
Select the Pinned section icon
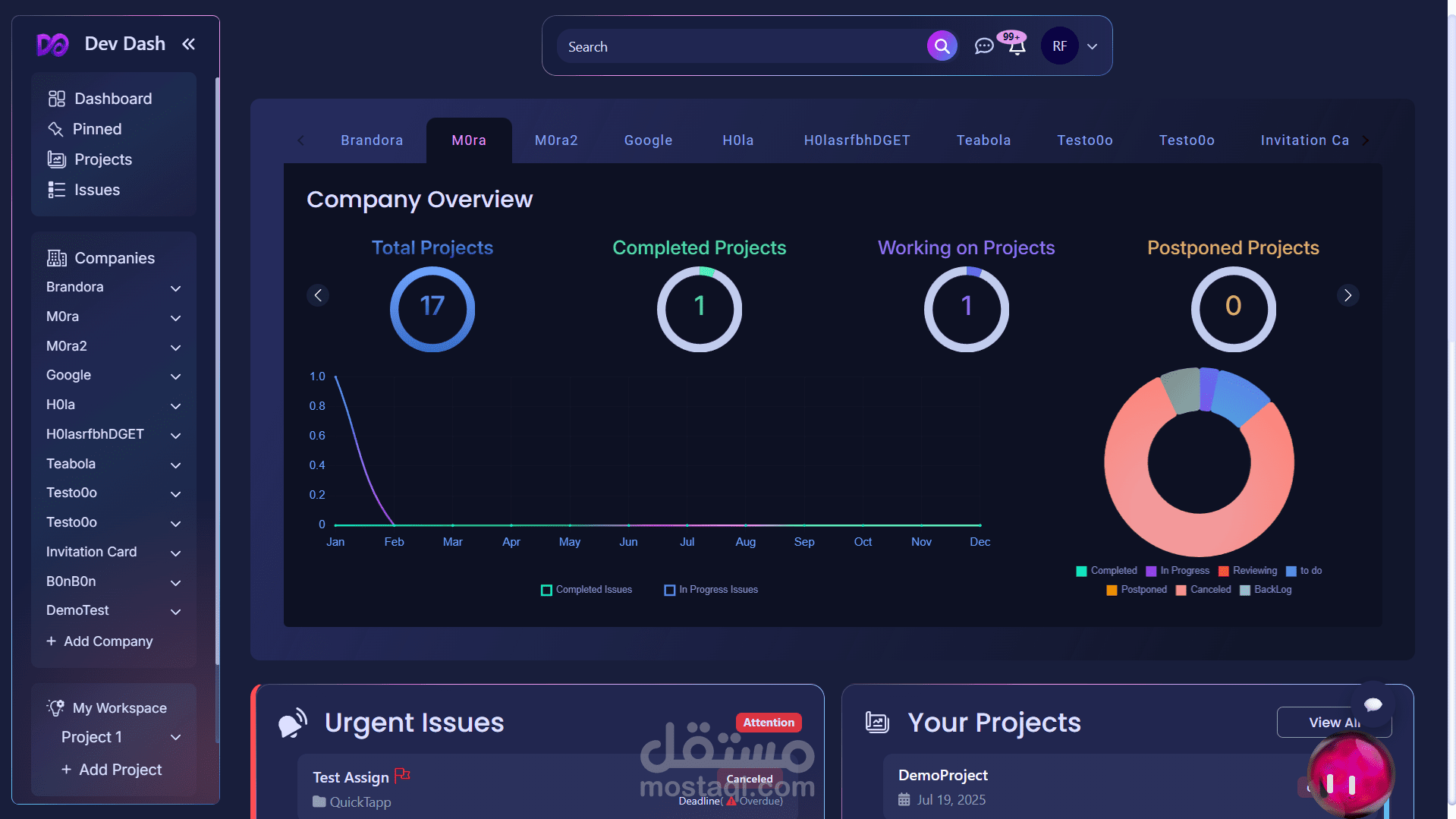coord(55,128)
